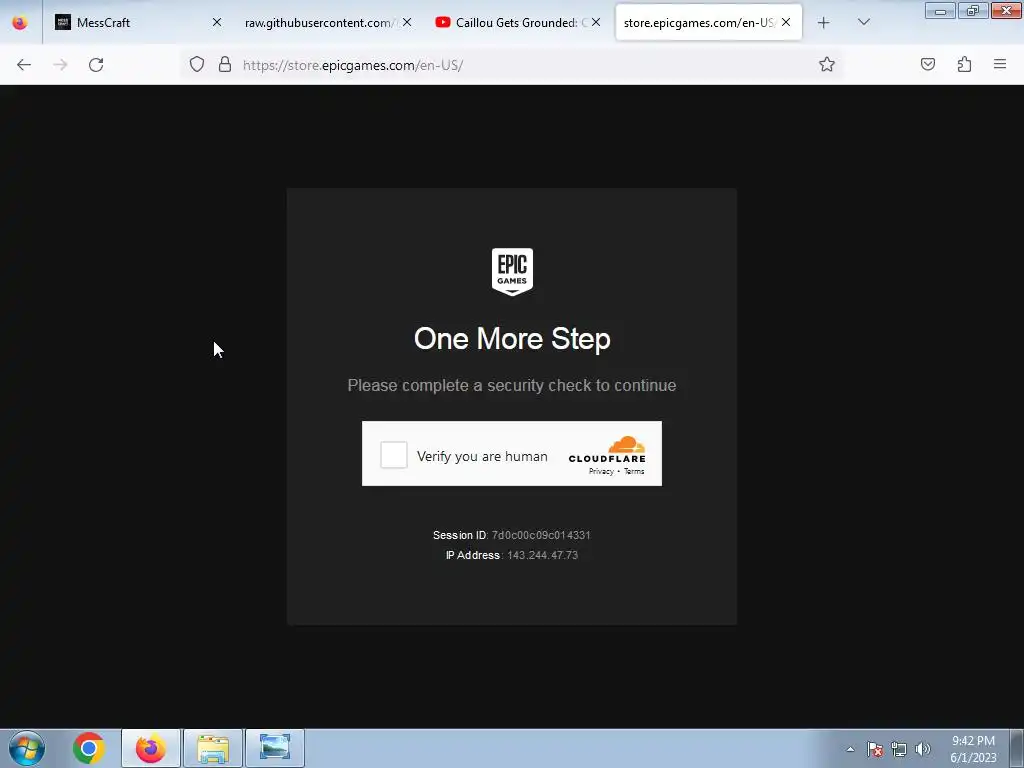Show hidden tray icons arrow

click(850, 749)
